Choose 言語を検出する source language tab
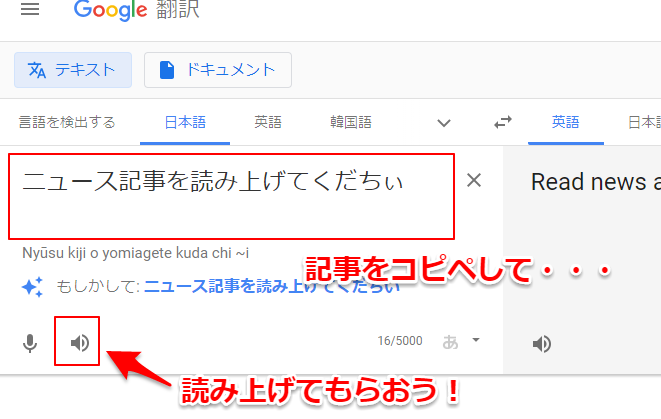This screenshot has height=419, width=661. [67, 122]
